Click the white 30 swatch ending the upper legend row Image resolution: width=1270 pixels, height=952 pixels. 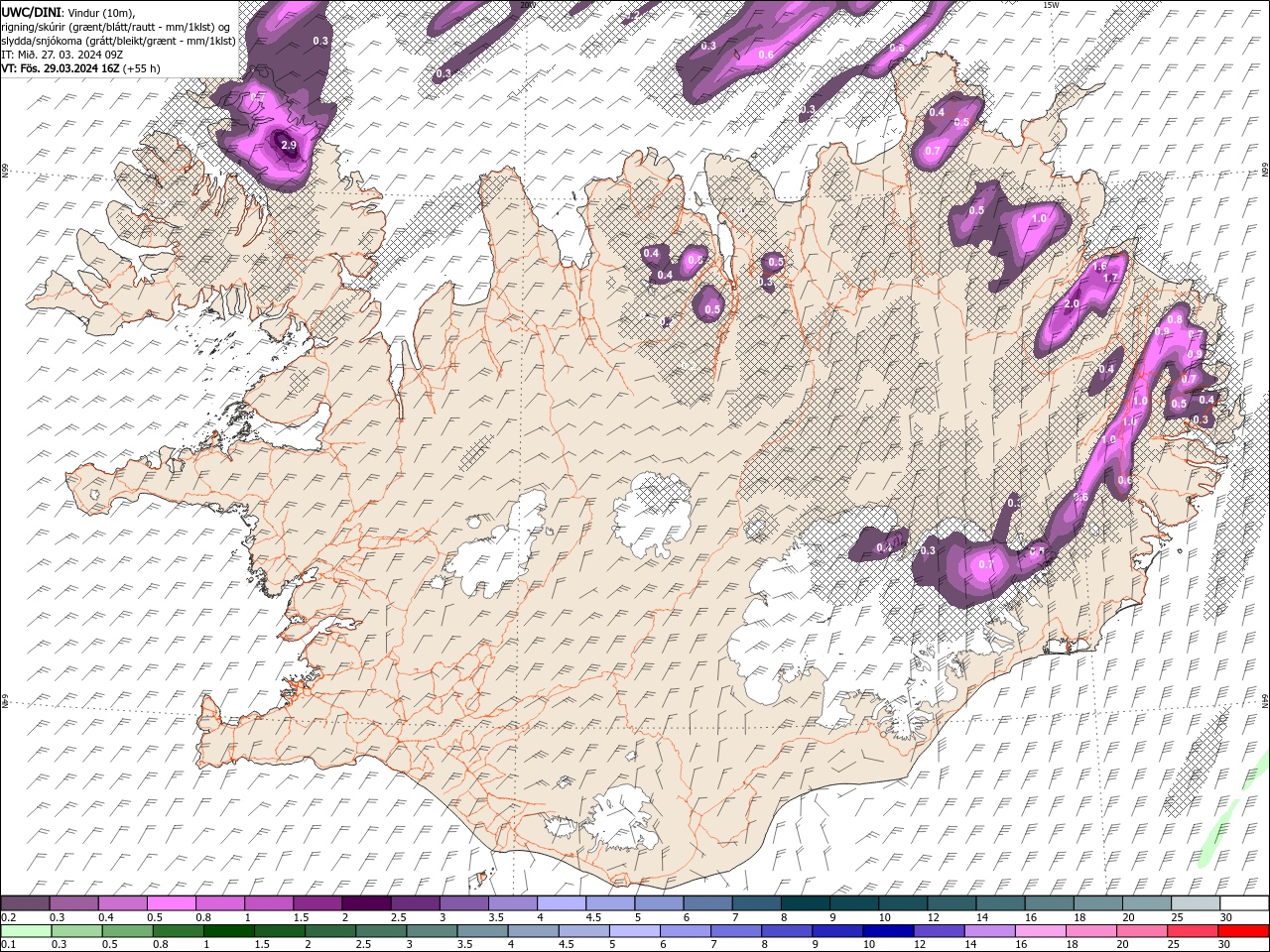(x=1243, y=903)
